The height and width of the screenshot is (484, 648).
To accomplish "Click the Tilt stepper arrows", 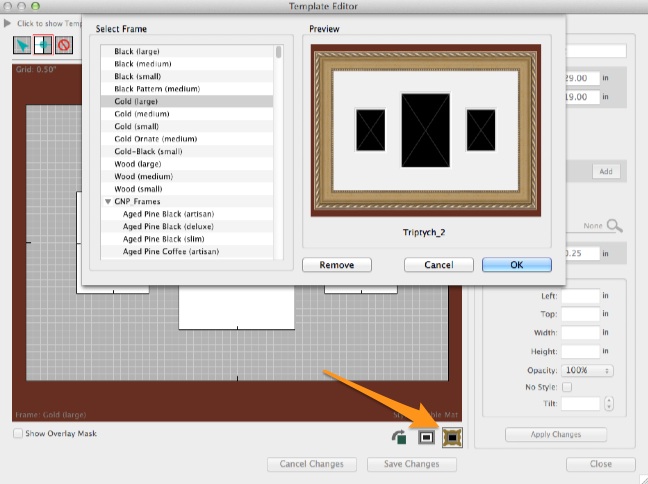I will pyautogui.click(x=610, y=404).
